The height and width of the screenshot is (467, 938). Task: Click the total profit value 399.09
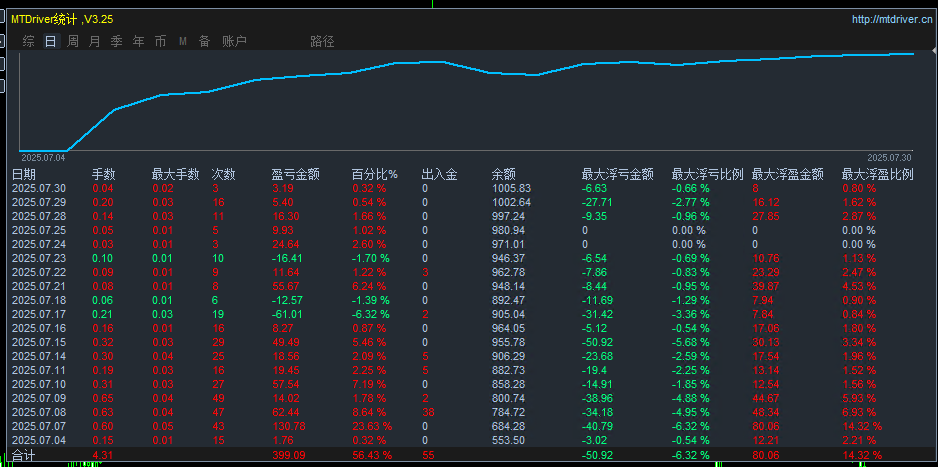[288, 456]
